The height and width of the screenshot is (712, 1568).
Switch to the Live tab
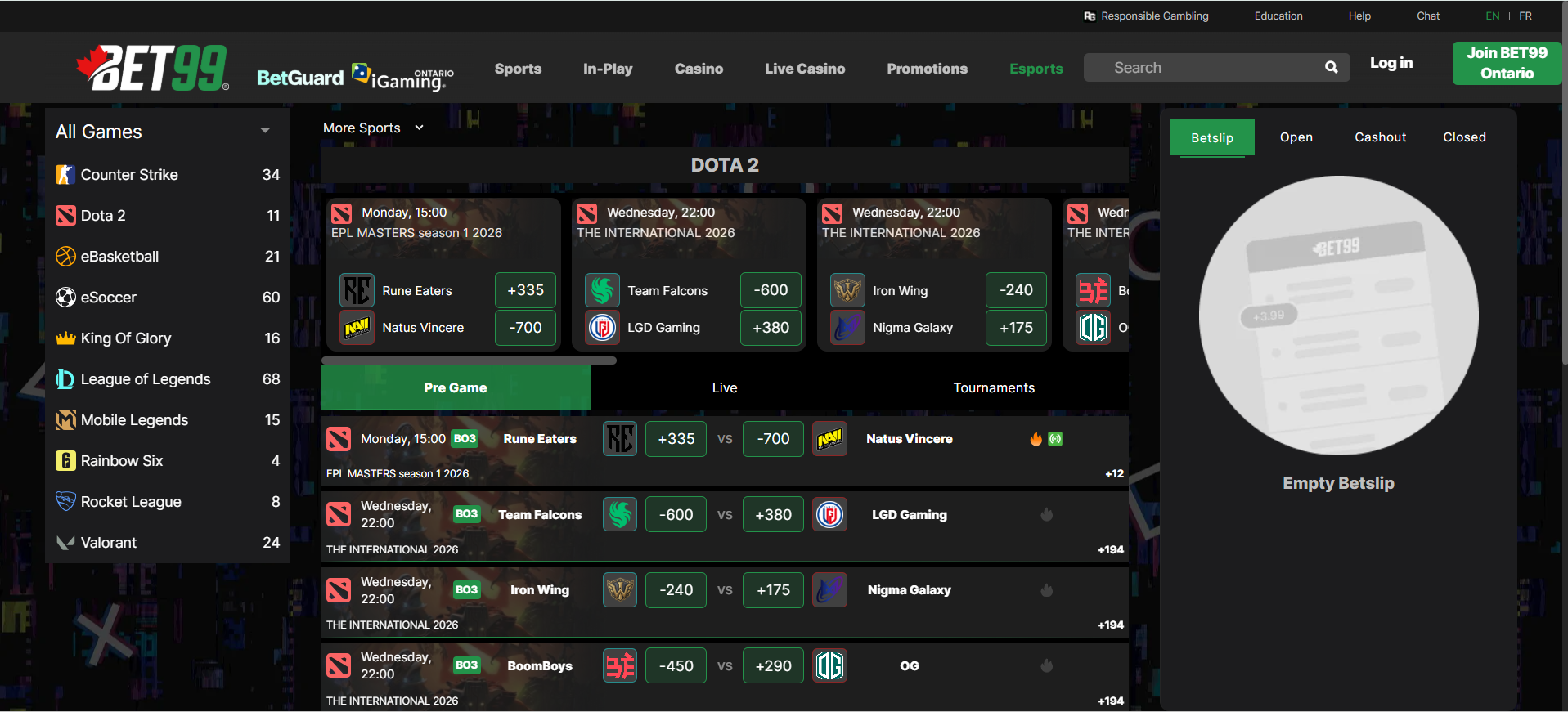725,387
